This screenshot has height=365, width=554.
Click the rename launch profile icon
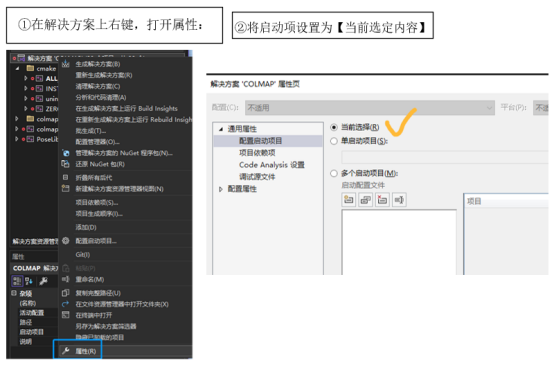tap(399, 200)
